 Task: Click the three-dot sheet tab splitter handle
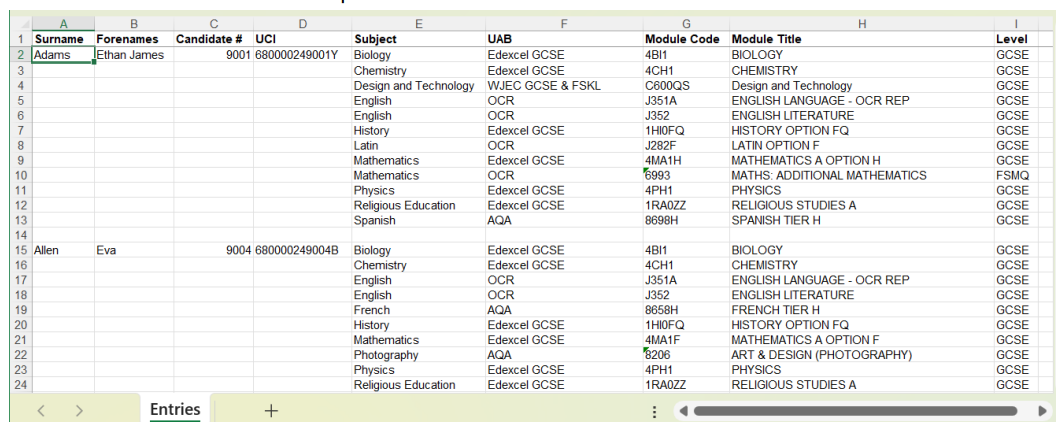[654, 411]
